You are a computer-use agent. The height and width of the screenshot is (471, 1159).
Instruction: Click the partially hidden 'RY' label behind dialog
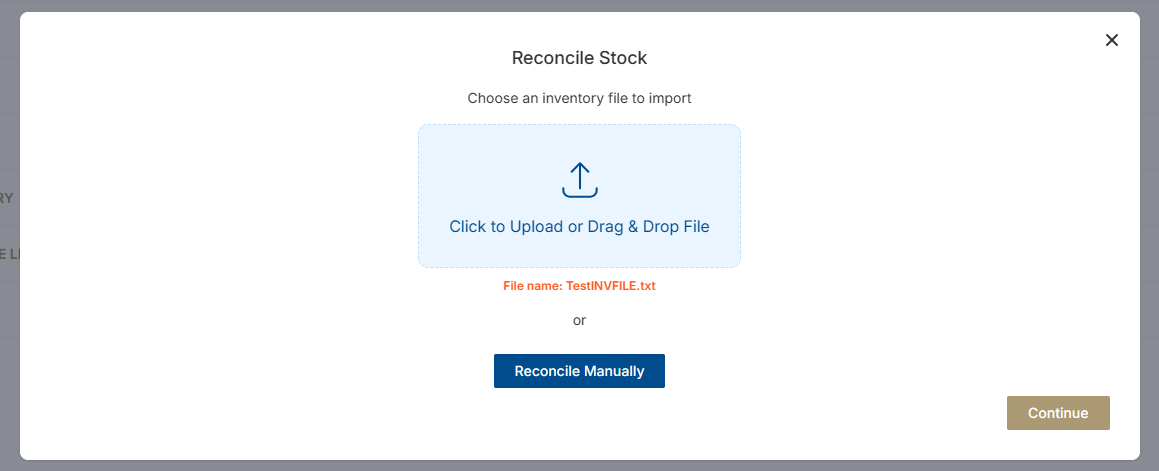click(7, 198)
